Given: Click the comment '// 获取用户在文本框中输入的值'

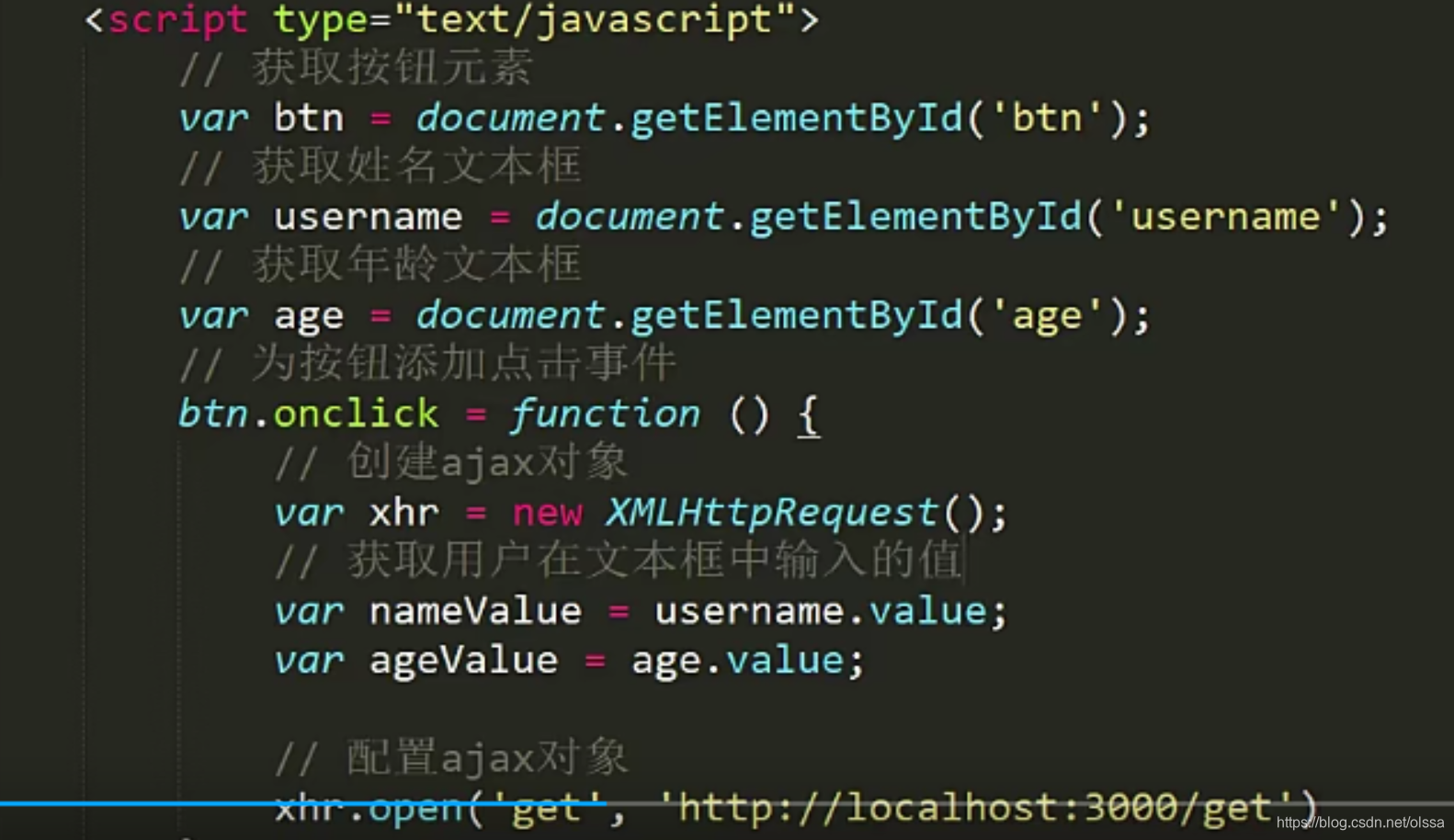Looking at the screenshot, I should pyautogui.click(x=619, y=561).
